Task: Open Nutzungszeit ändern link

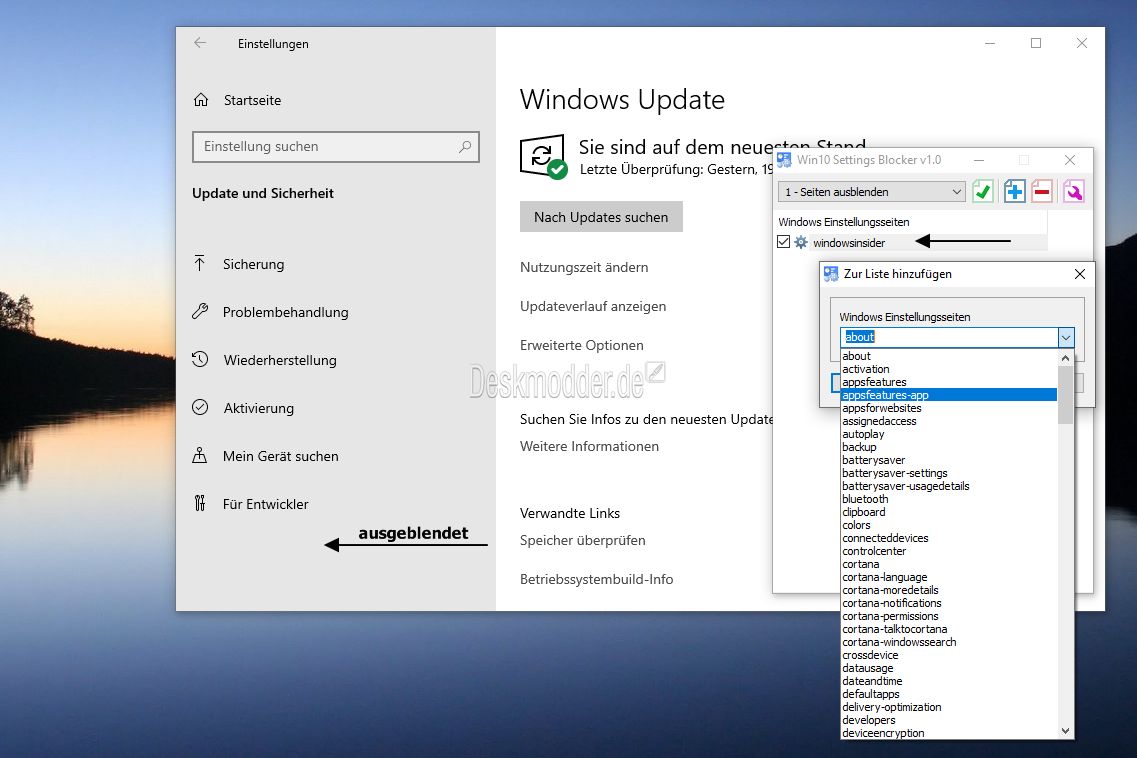Action: coord(584,267)
